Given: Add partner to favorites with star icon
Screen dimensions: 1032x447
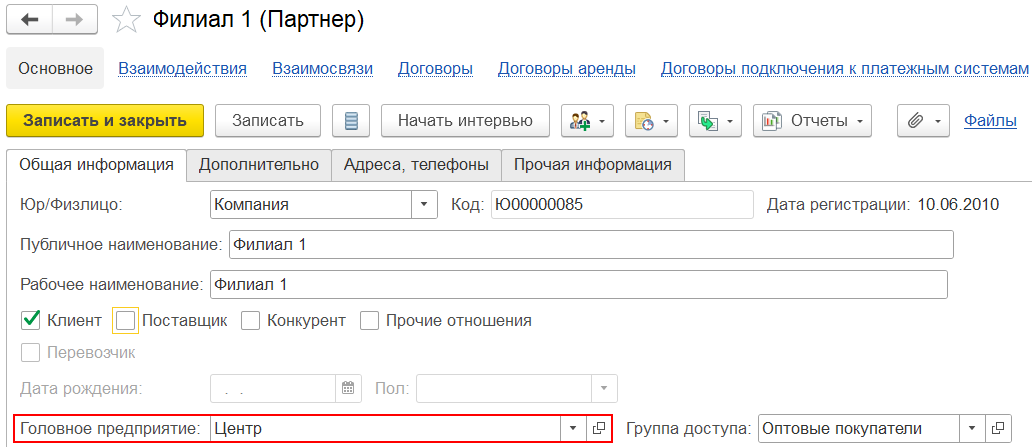Looking at the screenshot, I should tap(126, 20).
